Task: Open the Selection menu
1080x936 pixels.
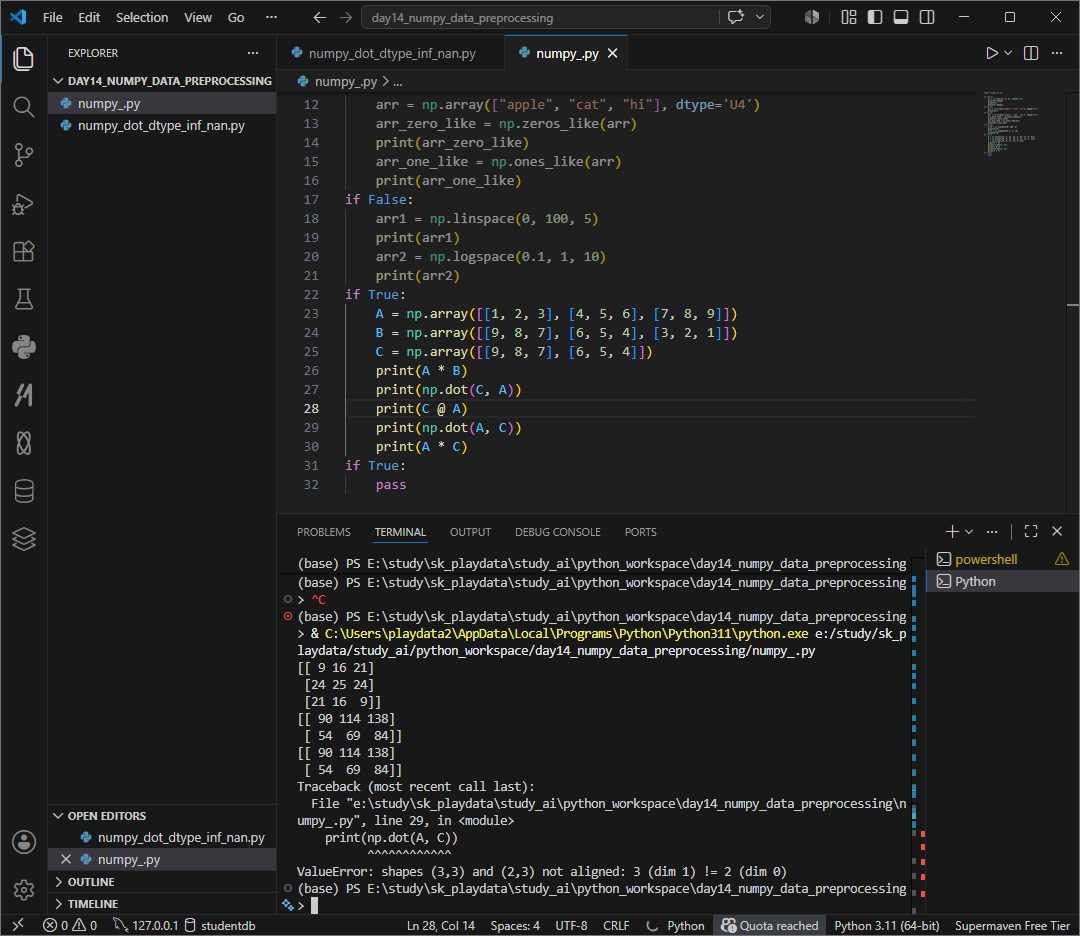Action: click(x=142, y=17)
